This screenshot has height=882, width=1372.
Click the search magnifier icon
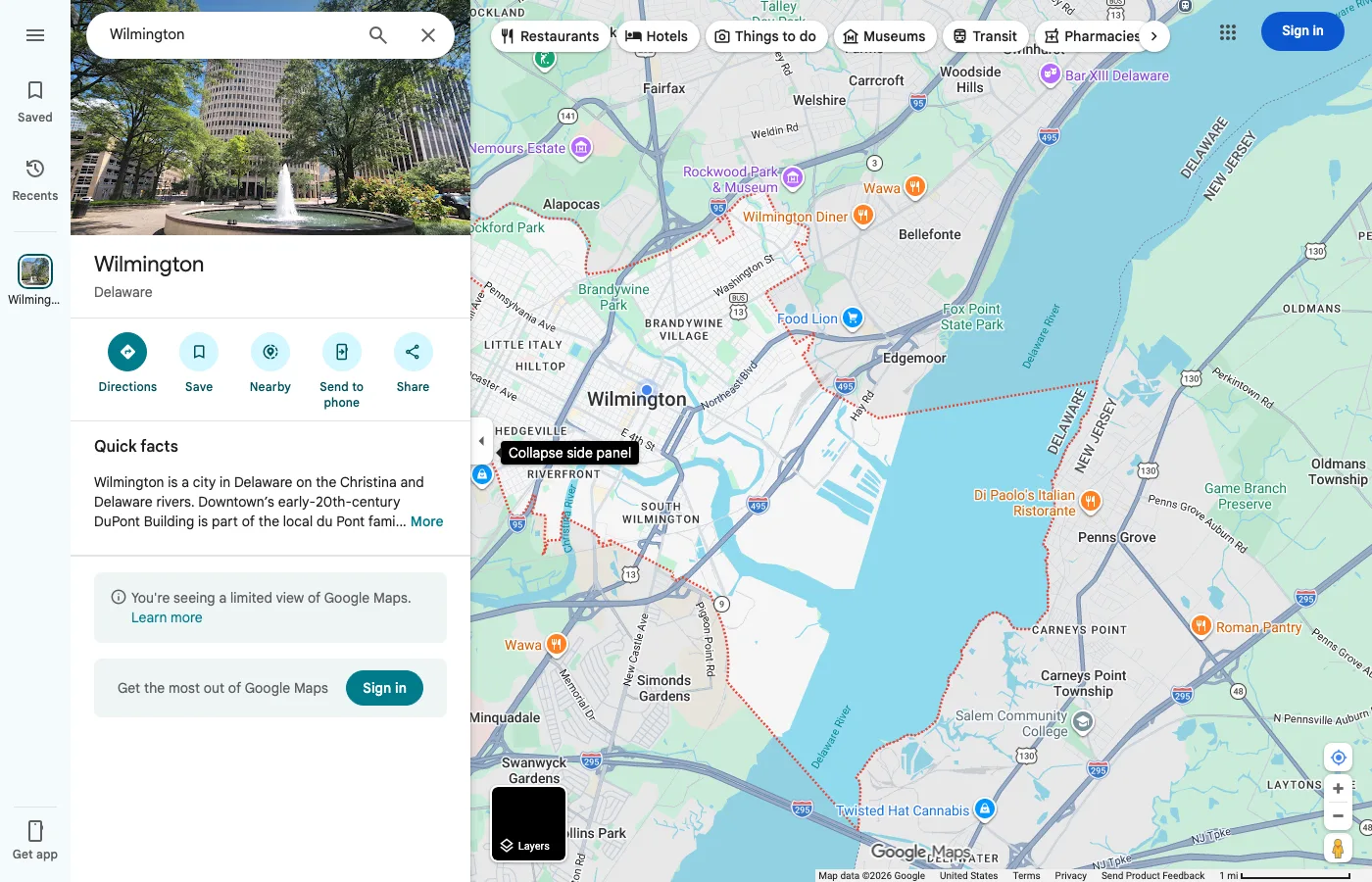coord(378,35)
